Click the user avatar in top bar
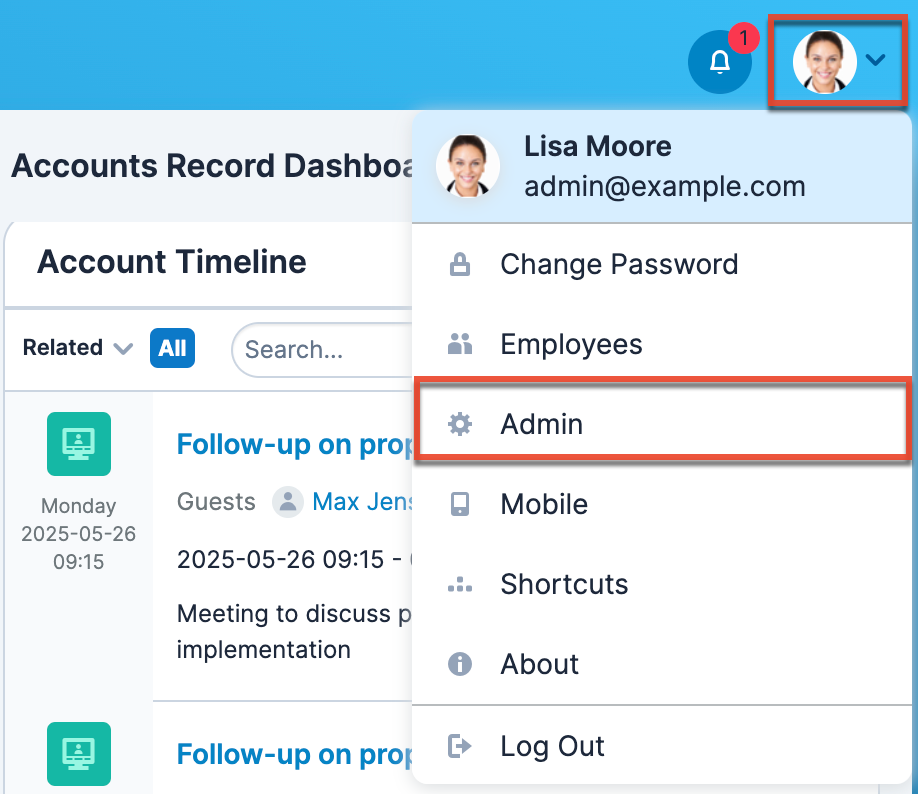 [x=824, y=62]
